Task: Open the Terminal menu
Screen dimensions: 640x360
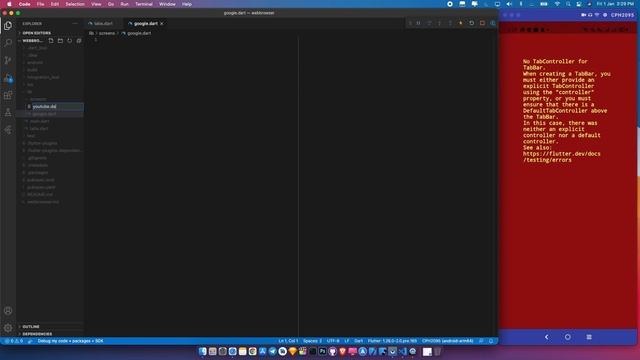Action: pyautogui.click(x=144, y=4)
